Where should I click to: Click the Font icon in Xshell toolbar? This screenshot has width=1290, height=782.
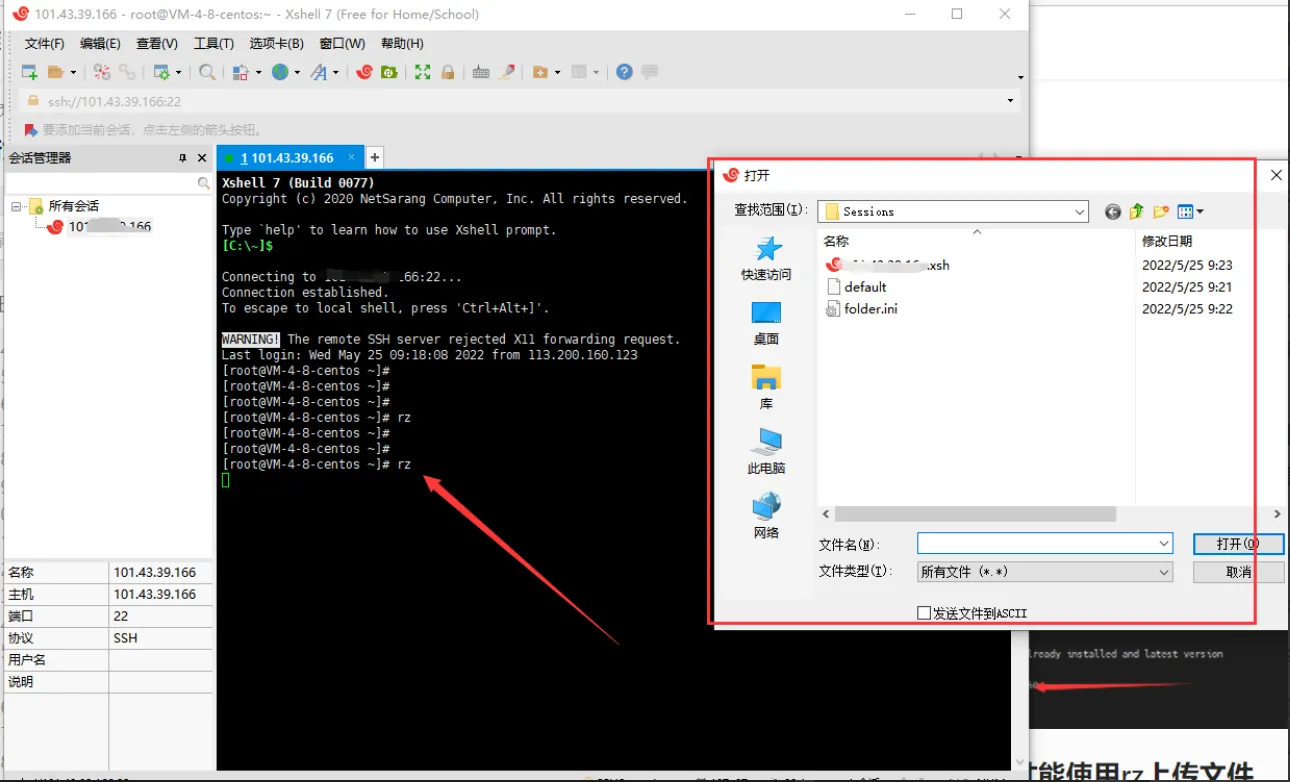pyautogui.click(x=318, y=72)
